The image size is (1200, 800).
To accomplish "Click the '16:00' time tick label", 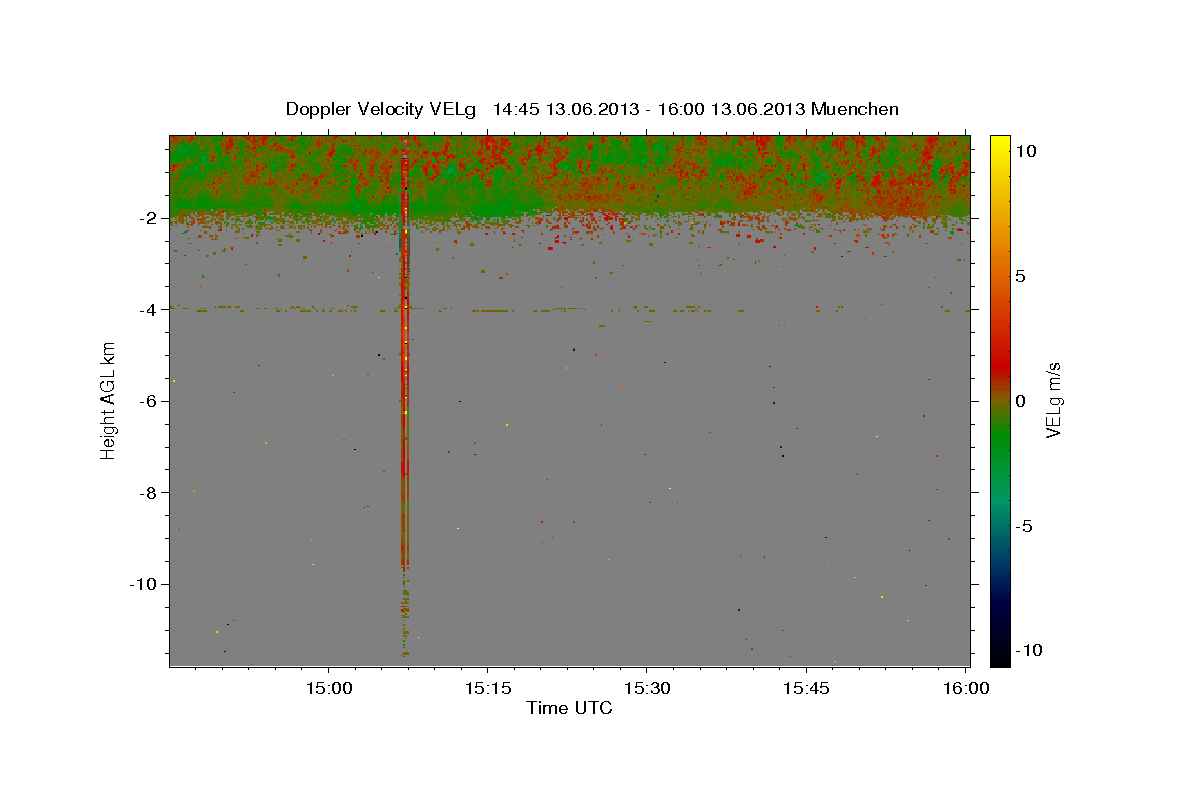I will click(966, 688).
